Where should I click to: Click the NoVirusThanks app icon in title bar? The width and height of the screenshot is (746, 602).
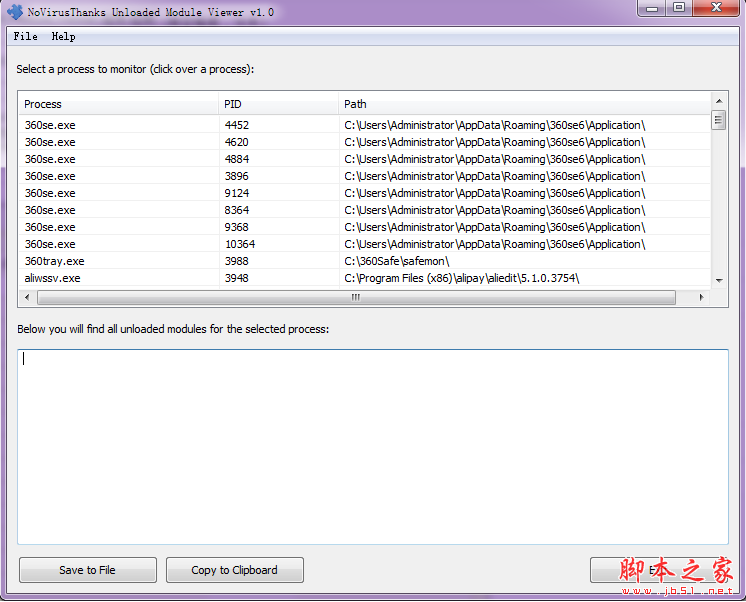(x=15, y=11)
